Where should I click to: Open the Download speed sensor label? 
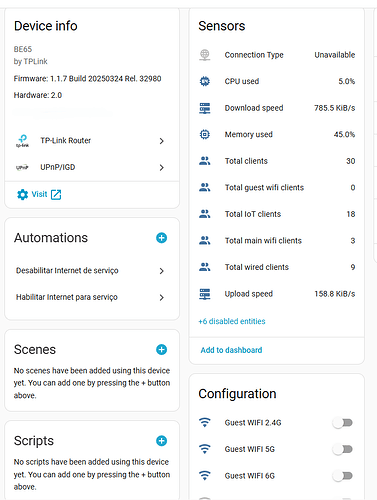tap(254, 108)
